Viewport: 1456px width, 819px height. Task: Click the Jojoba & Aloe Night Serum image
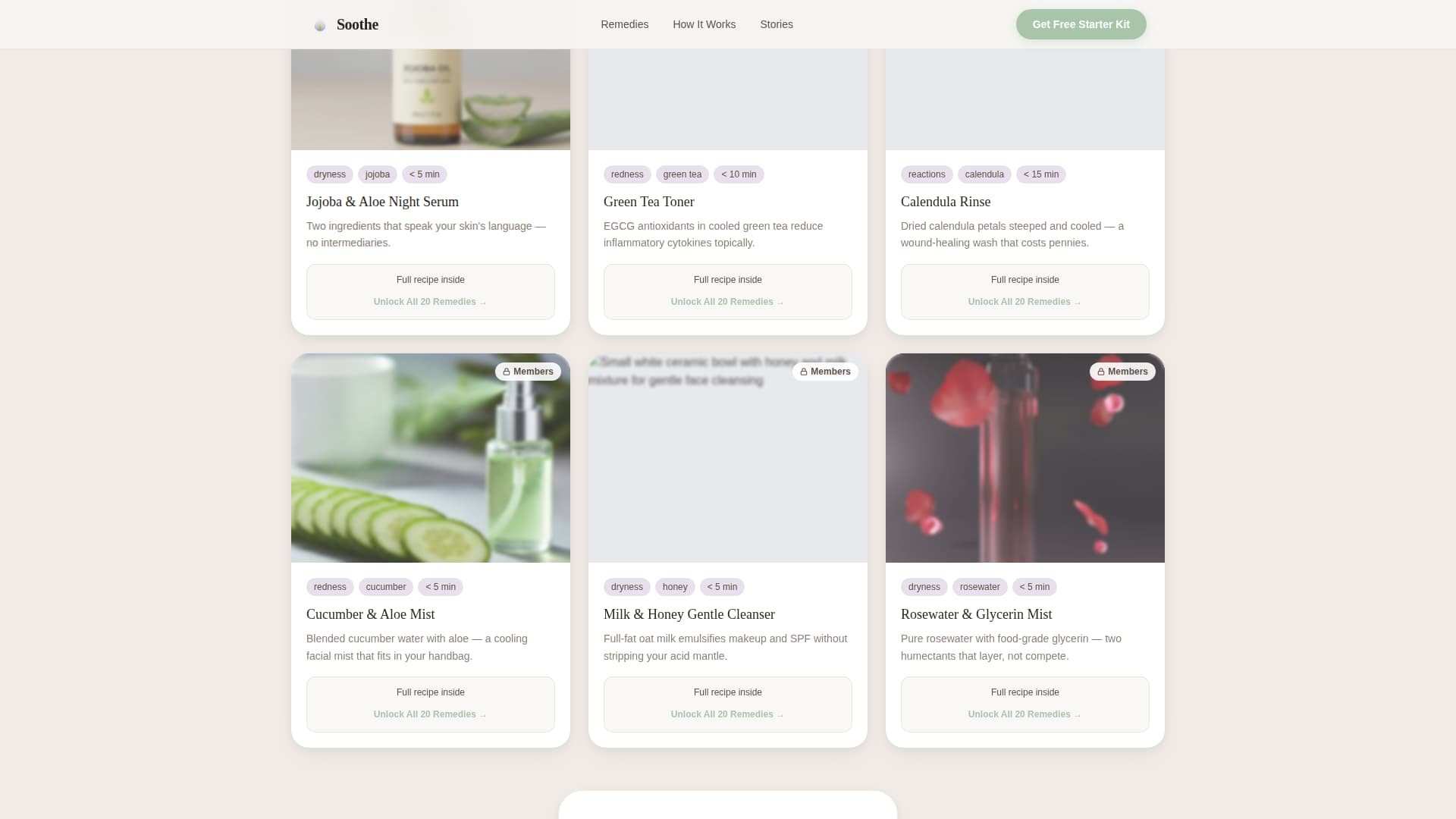pyautogui.click(x=431, y=99)
